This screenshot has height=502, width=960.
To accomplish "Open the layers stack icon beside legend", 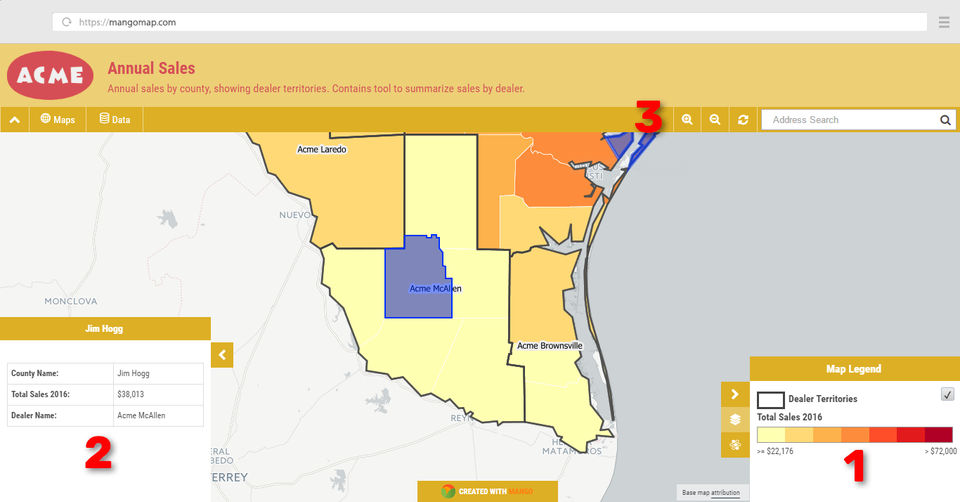I will tap(735, 419).
